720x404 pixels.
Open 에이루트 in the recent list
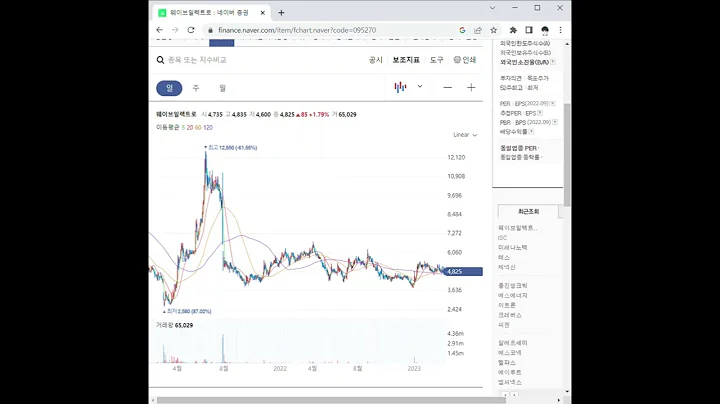[x=510, y=372]
